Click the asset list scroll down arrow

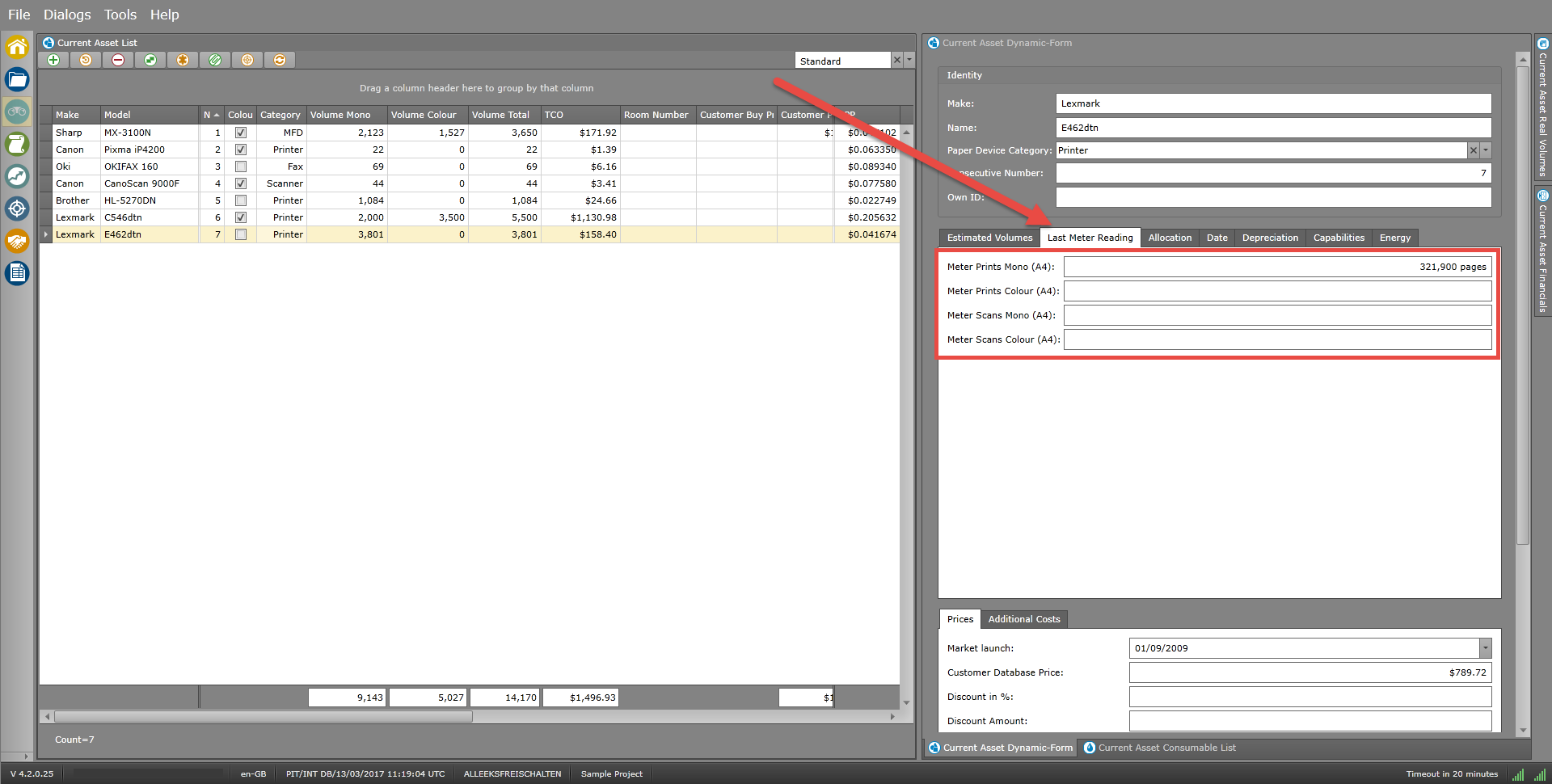(906, 703)
